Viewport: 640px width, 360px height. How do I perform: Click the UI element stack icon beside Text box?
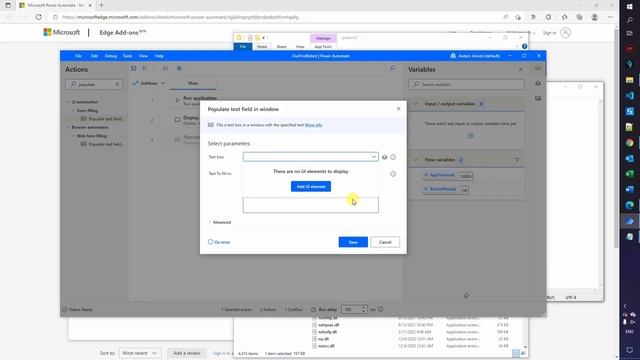(x=384, y=157)
